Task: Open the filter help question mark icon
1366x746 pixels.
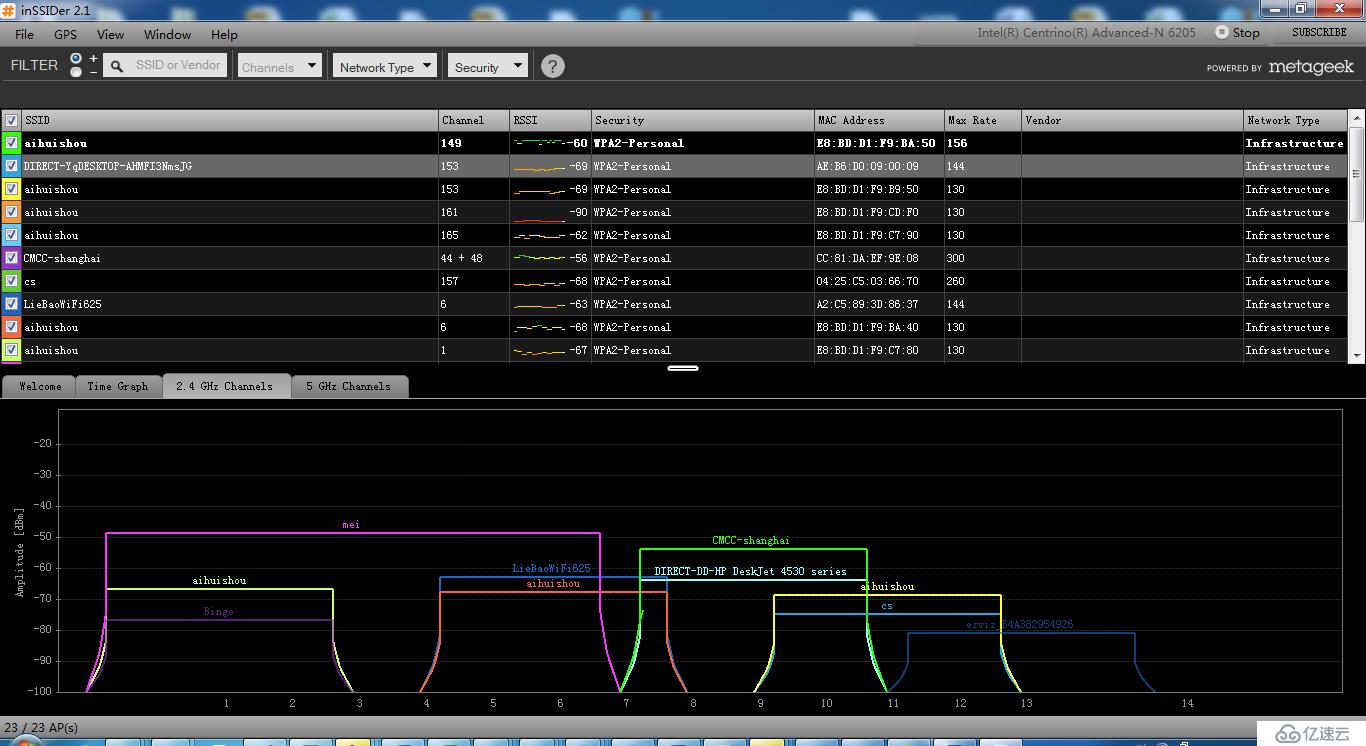Action: [552, 66]
